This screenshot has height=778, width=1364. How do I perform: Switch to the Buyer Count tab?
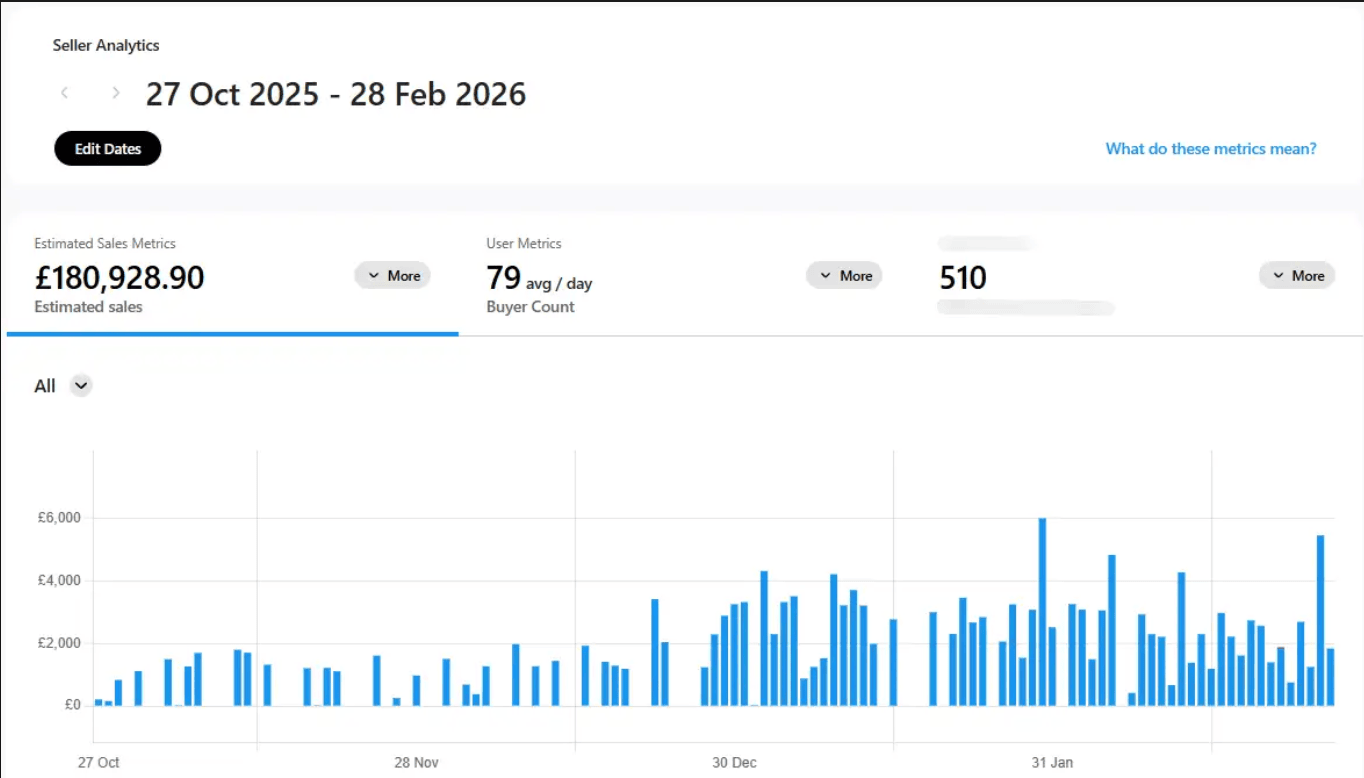click(x=685, y=278)
